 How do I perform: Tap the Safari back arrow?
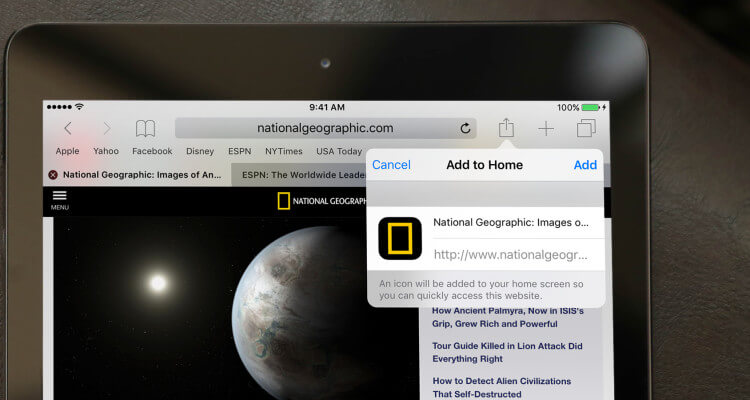pos(68,128)
